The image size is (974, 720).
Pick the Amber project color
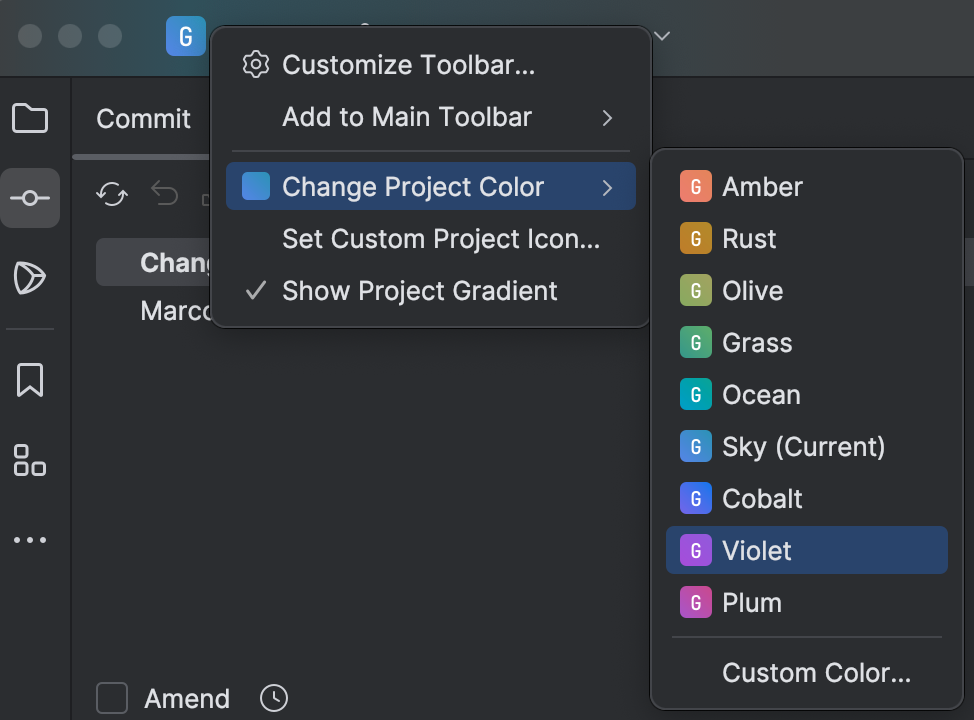(806, 187)
